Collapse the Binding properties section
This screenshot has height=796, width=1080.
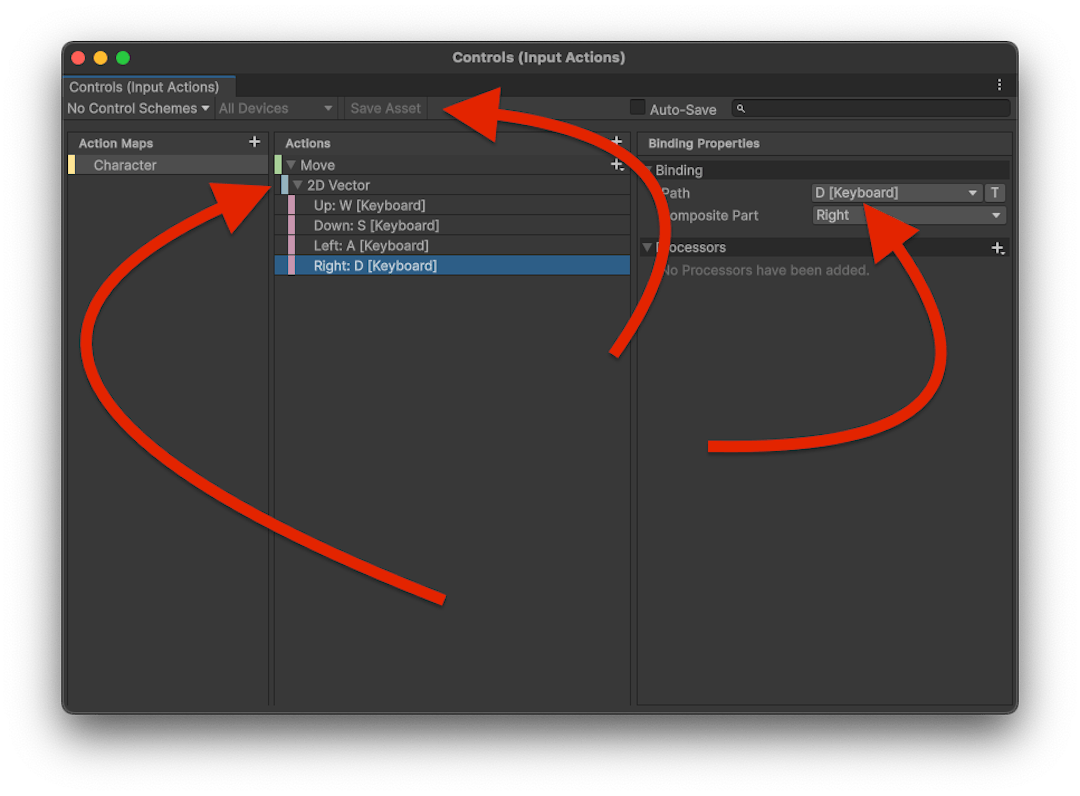651,170
